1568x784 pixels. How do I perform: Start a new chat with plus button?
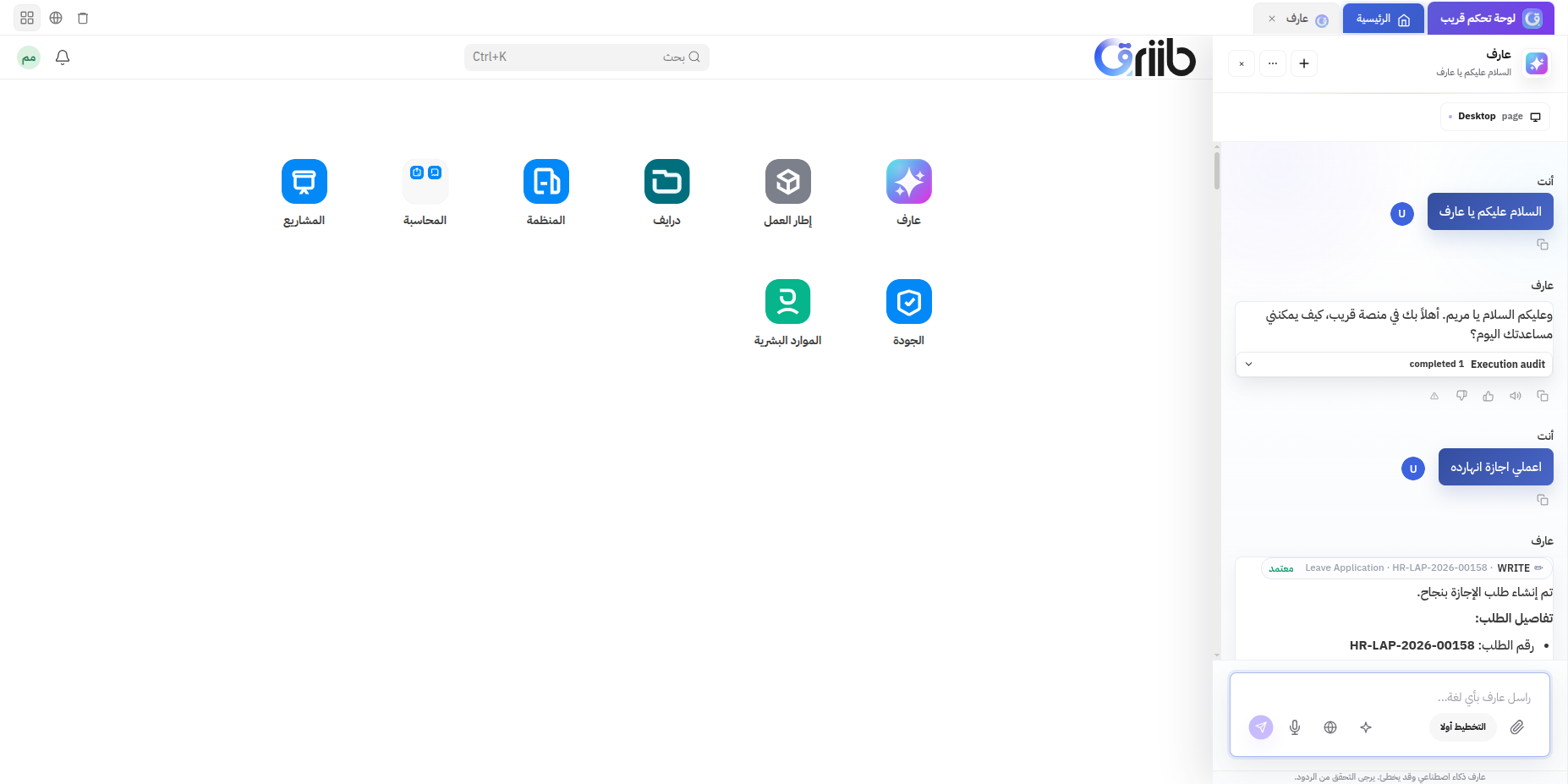click(x=1304, y=63)
